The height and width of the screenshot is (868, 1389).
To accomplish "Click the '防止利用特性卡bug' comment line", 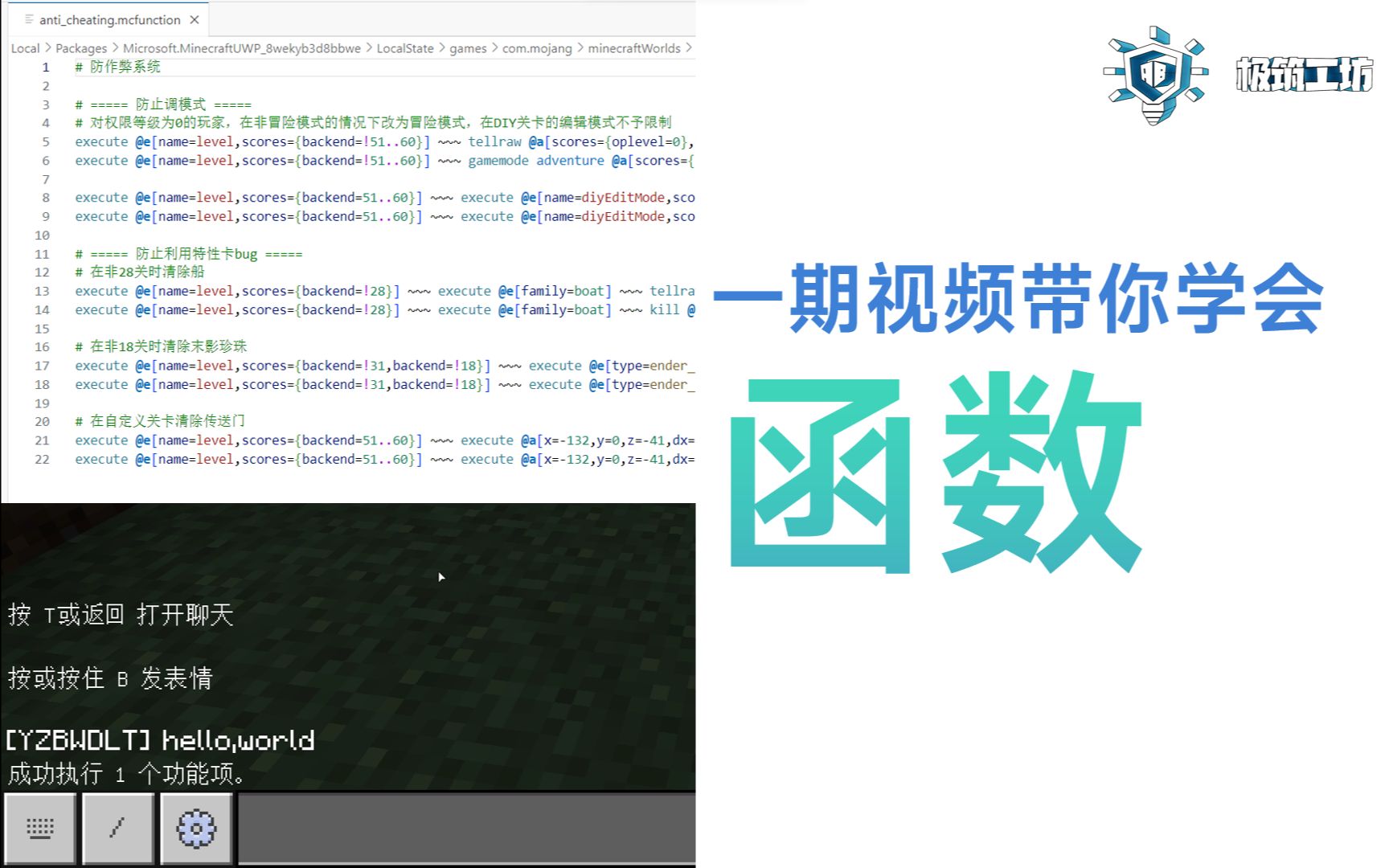I will tap(189, 254).
